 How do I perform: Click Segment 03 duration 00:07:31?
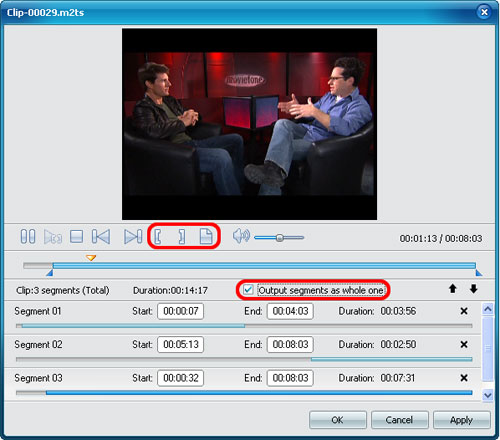[397, 378]
